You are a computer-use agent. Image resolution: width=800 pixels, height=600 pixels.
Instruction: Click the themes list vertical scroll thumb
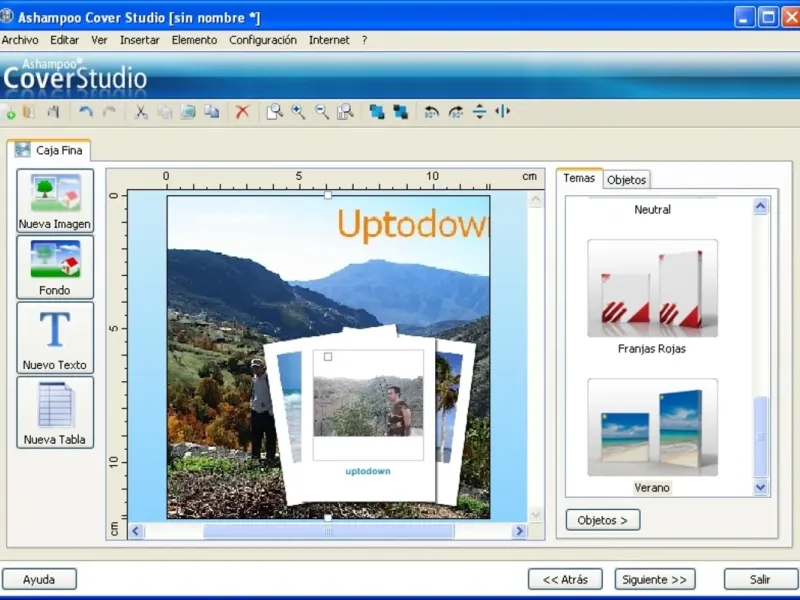pos(760,437)
